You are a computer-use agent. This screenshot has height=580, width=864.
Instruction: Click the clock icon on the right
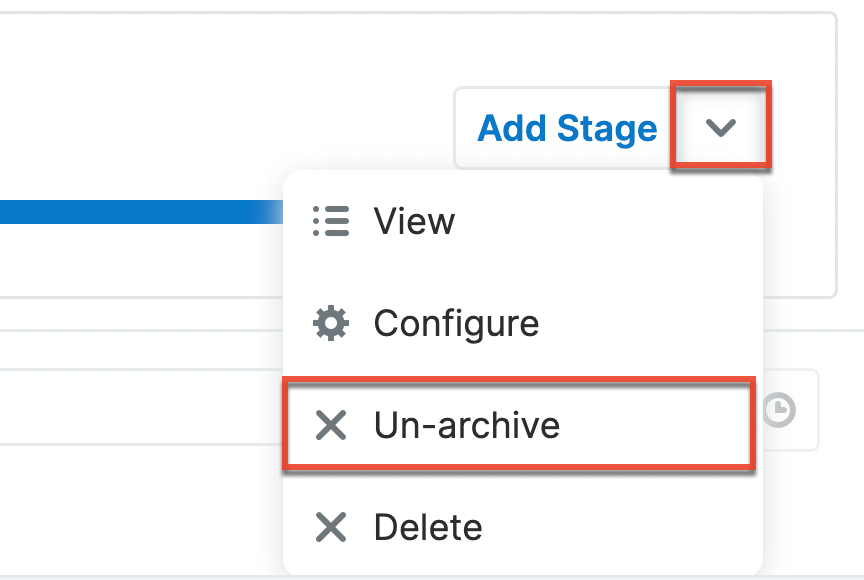(780, 410)
